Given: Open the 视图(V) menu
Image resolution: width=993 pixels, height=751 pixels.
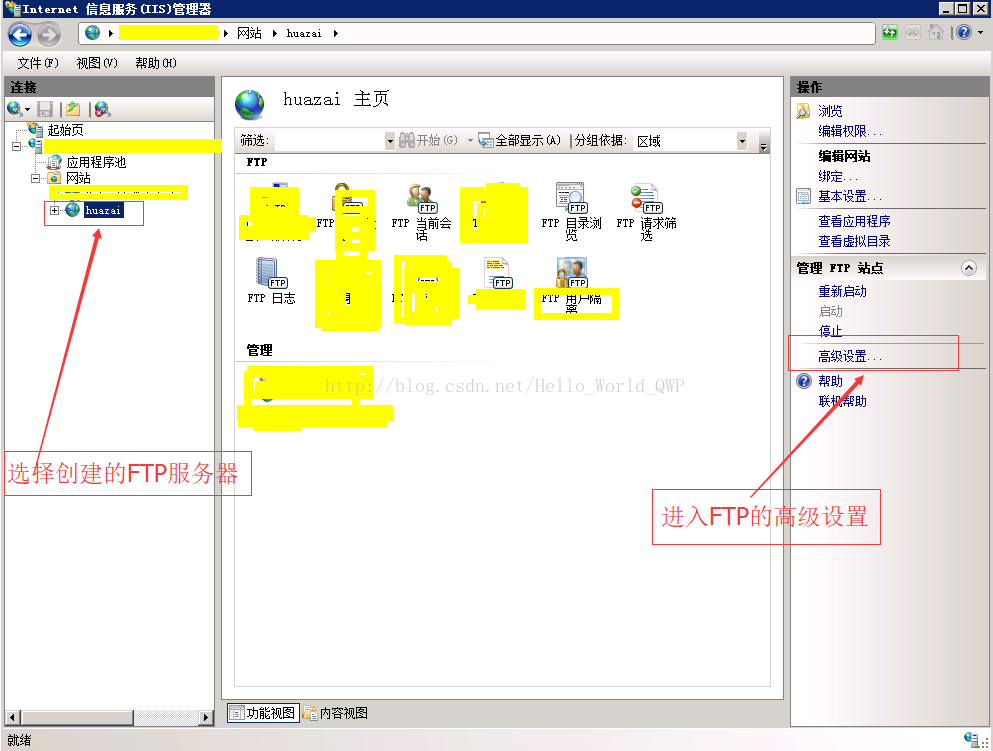Looking at the screenshot, I should tap(97, 63).
